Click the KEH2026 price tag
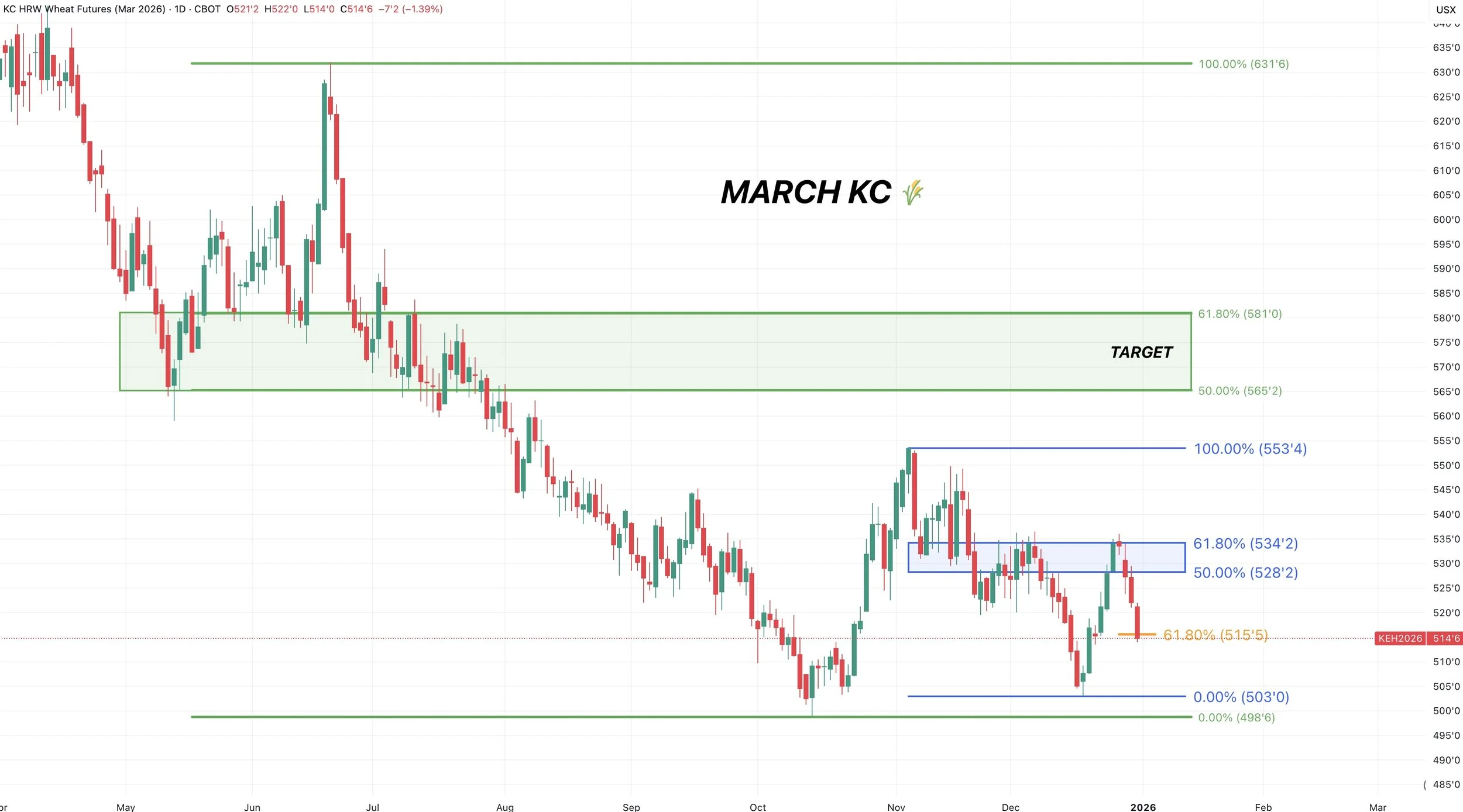1463x812 pixels. pyautogui.click(x=1399, y=638)
